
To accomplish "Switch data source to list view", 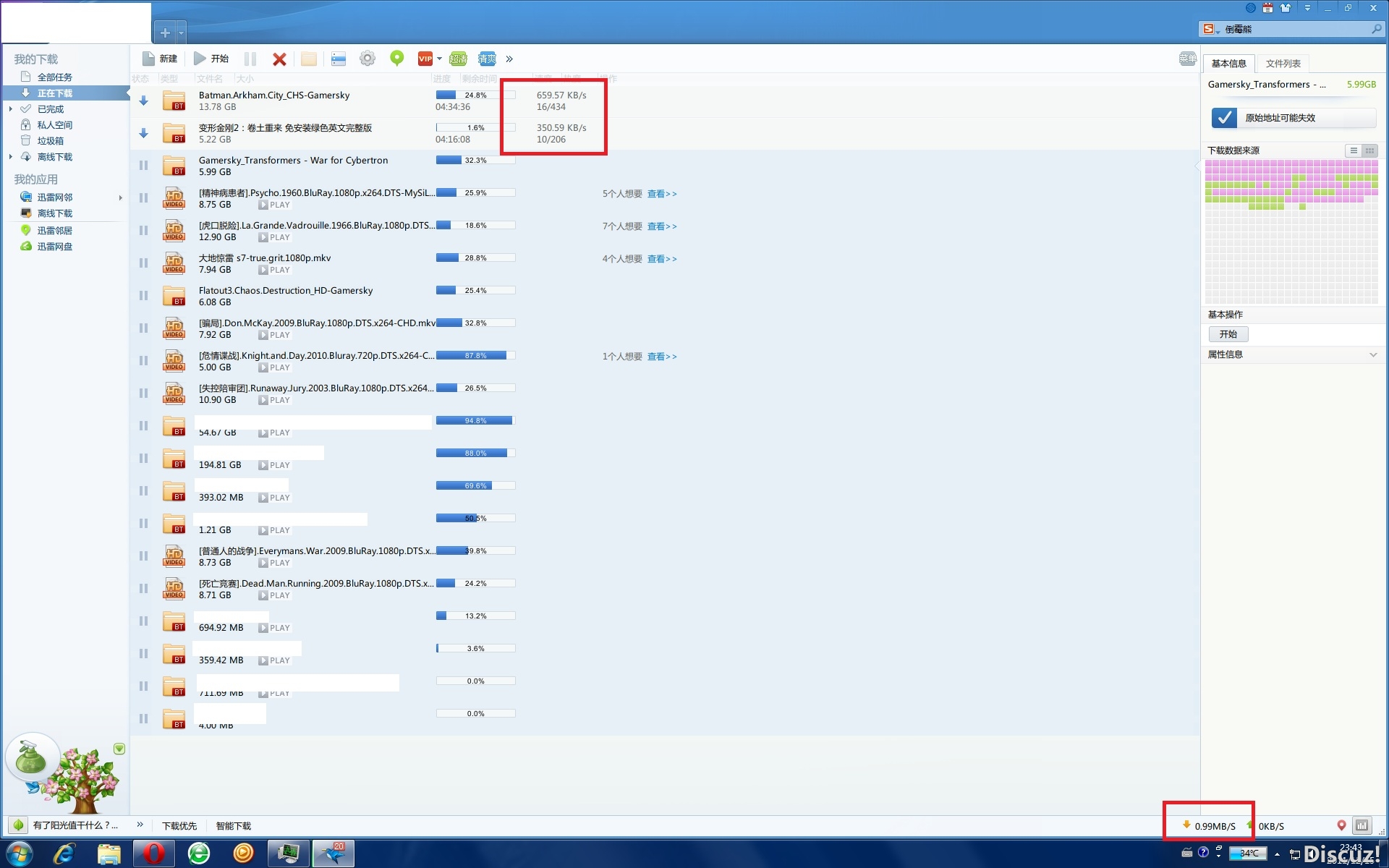I will click(x=1353, y=150).
